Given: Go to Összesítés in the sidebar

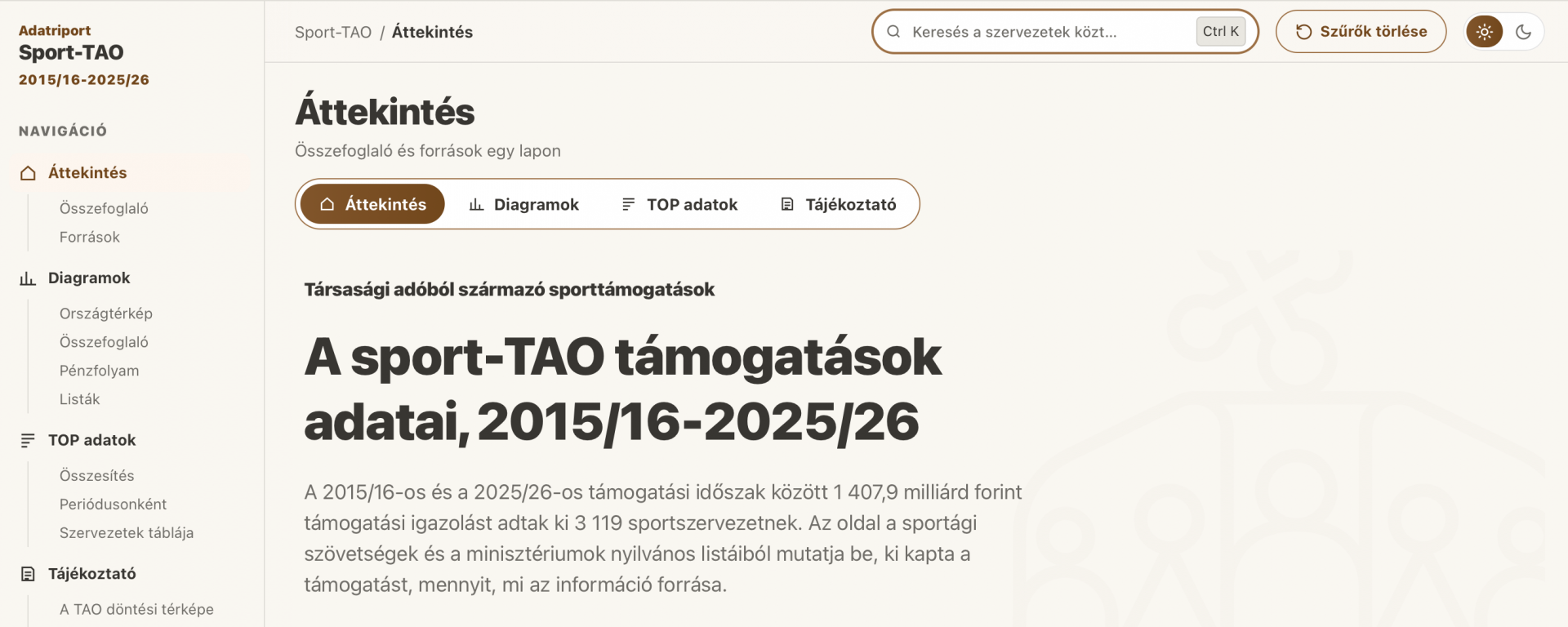Looking at the screenshot, I should [x=97, y=476].
